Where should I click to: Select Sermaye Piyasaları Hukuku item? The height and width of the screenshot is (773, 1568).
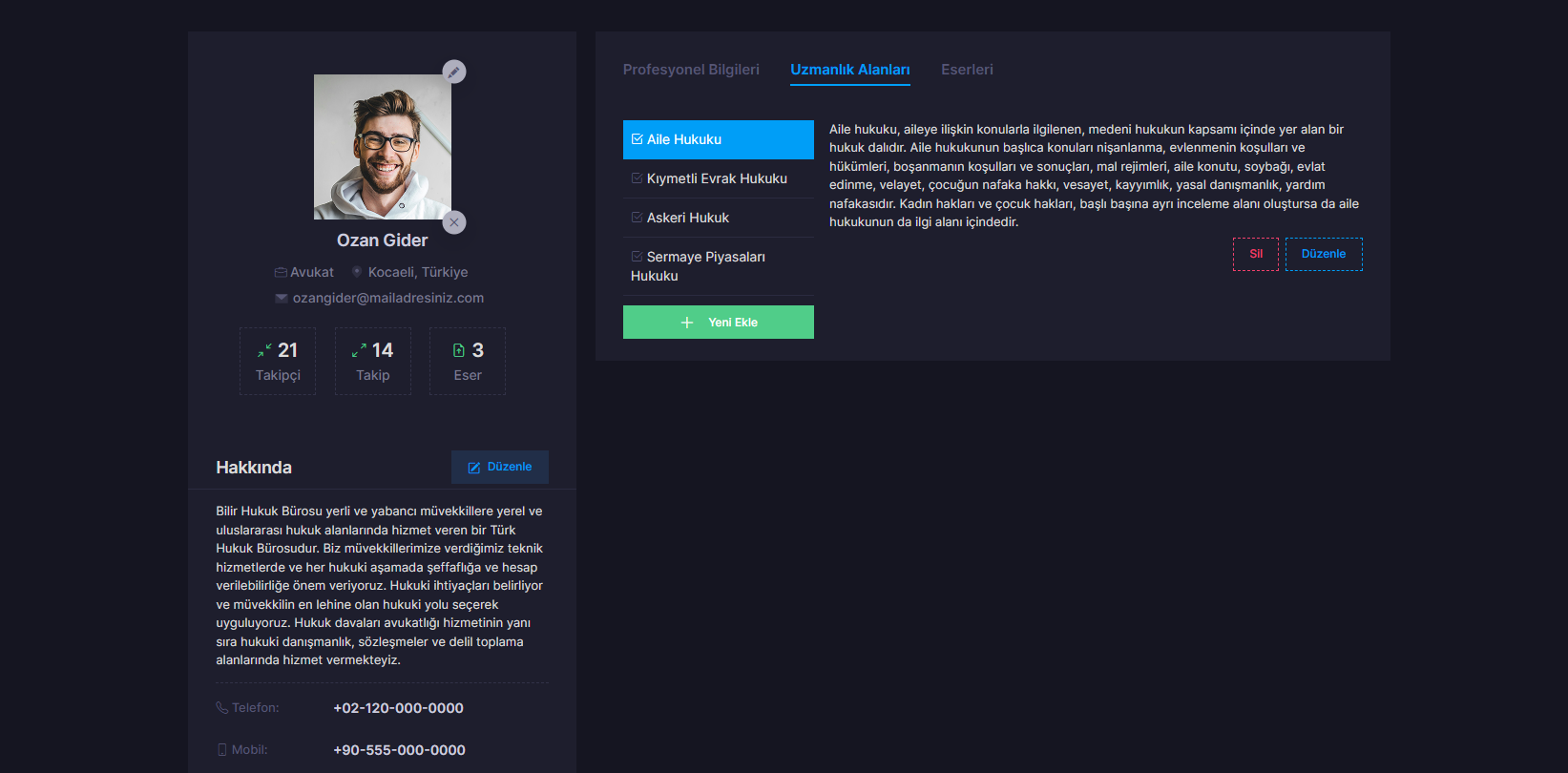[x=705, y=265]
